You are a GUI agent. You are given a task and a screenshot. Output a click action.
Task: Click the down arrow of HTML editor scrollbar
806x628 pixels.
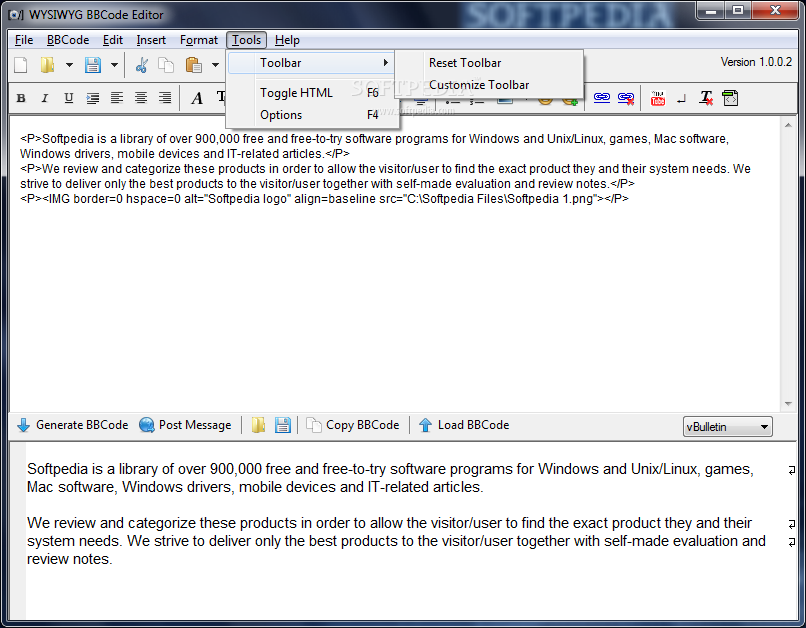(788, 404)
